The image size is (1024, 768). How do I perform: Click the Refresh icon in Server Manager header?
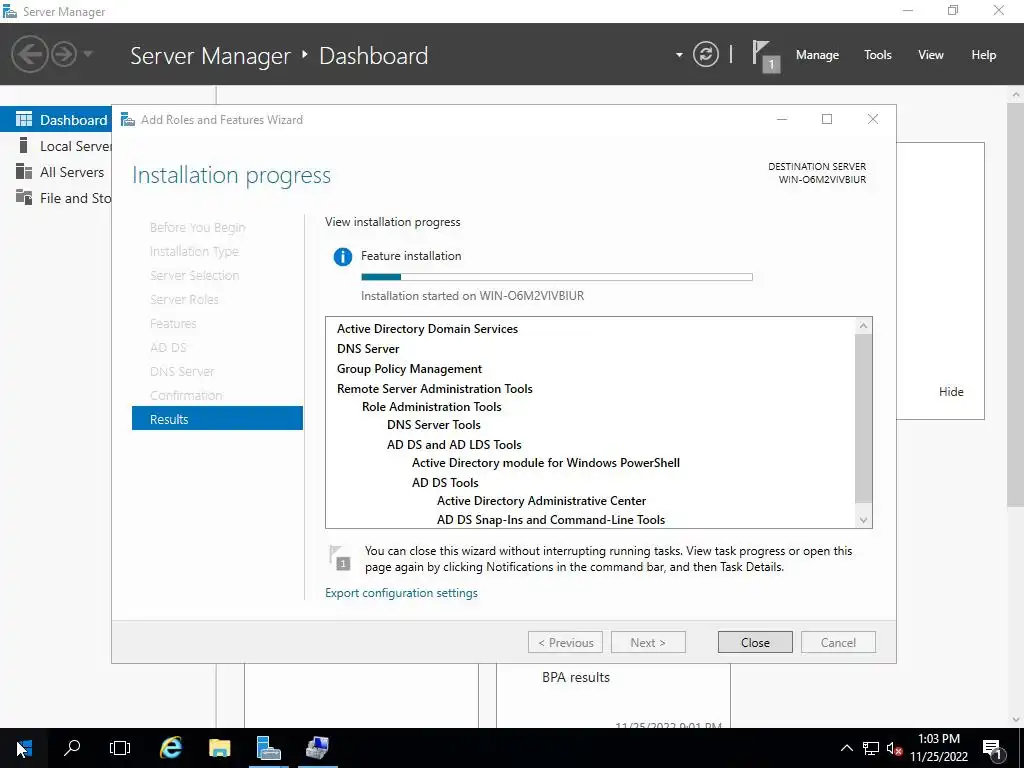[x=705, y=54]
